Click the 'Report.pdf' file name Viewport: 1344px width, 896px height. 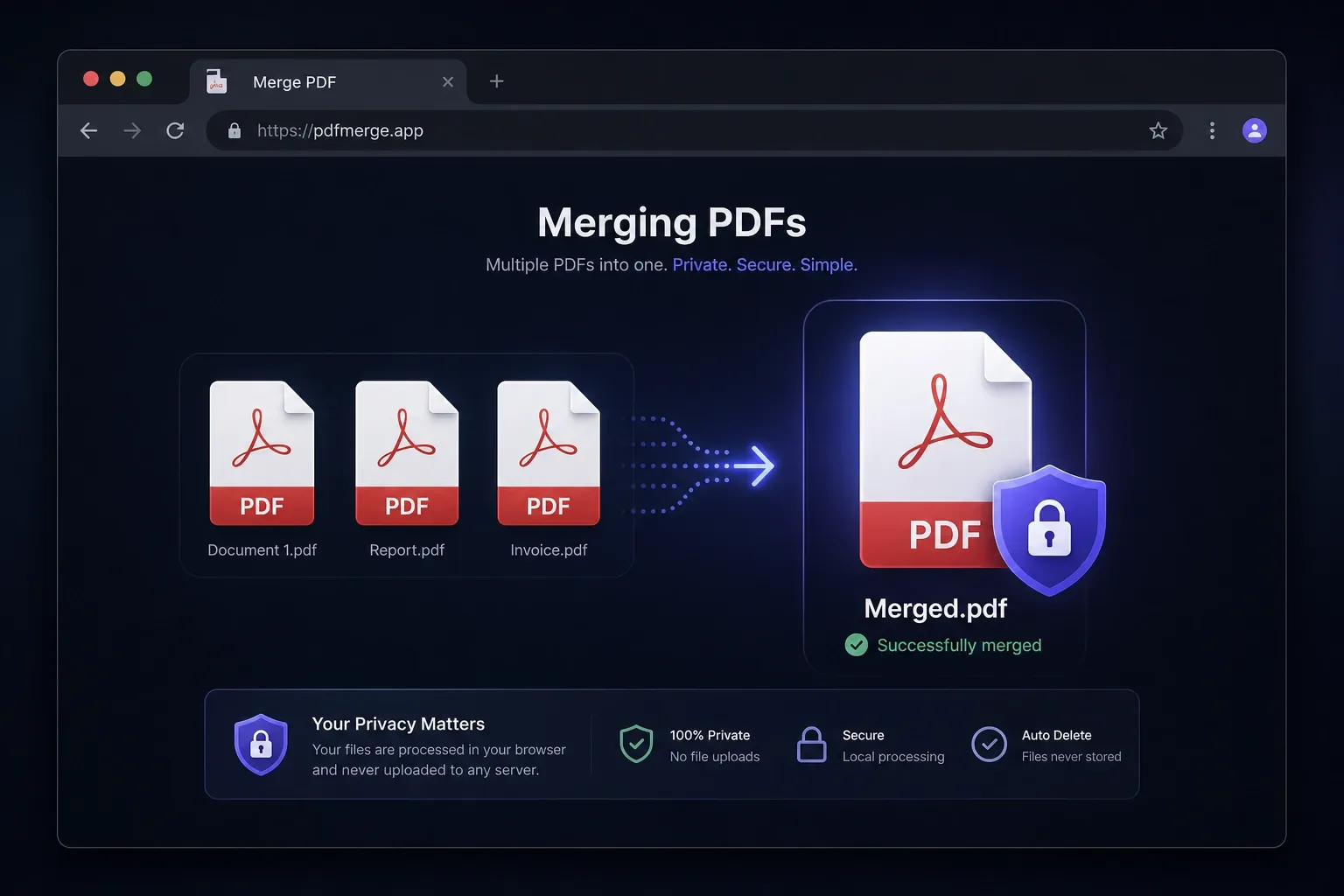(x=407, y=549)
